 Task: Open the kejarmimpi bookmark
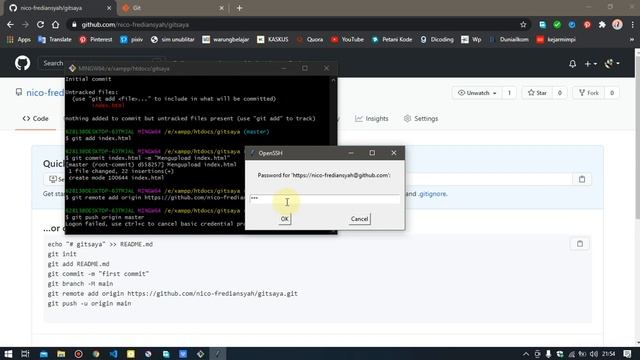pyautogui.click(x=556, y=40)
